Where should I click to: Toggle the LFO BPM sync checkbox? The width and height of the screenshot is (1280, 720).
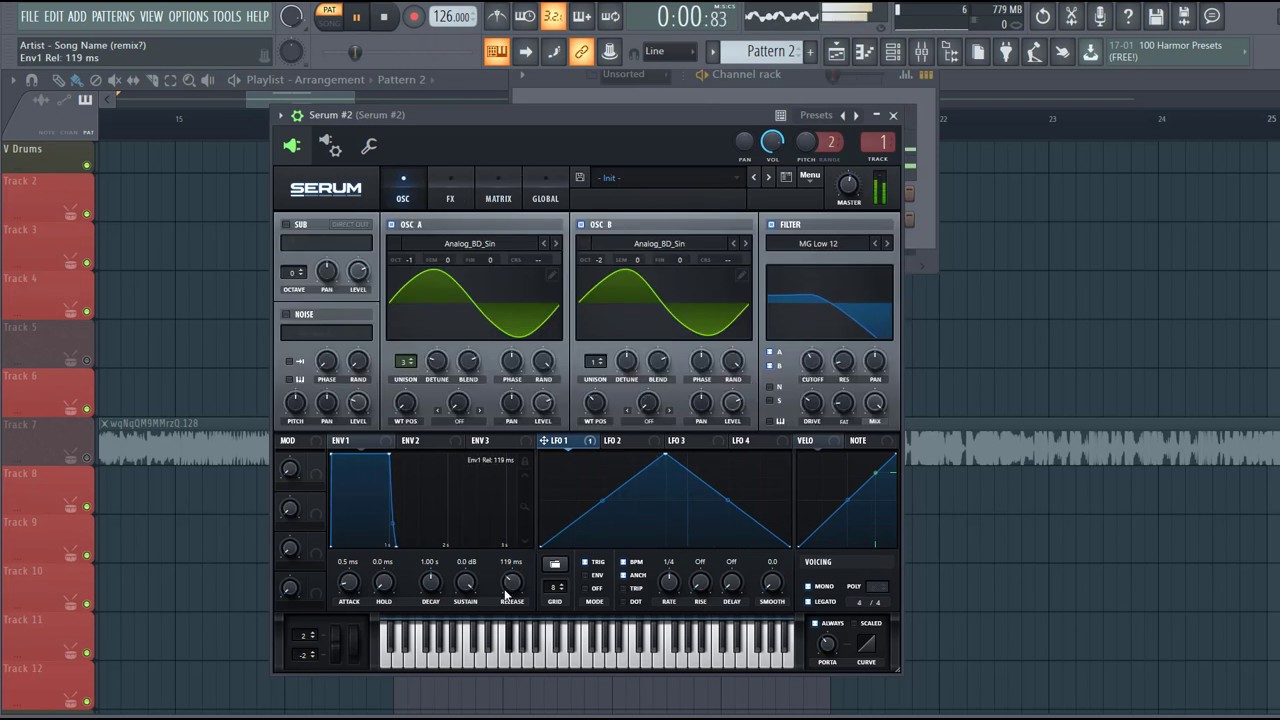point(623,562)
